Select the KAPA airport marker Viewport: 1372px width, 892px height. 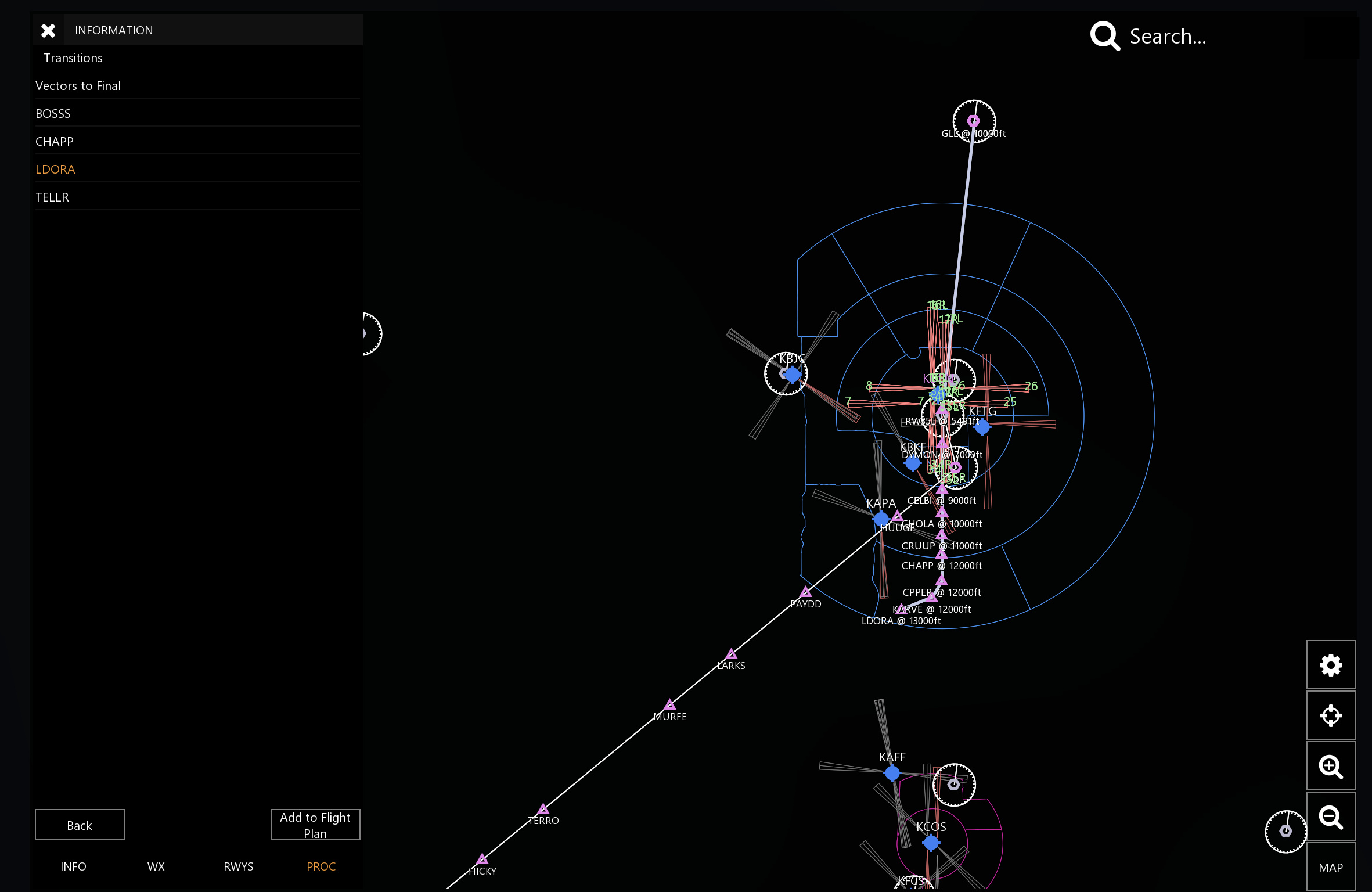tap(881, 518)
